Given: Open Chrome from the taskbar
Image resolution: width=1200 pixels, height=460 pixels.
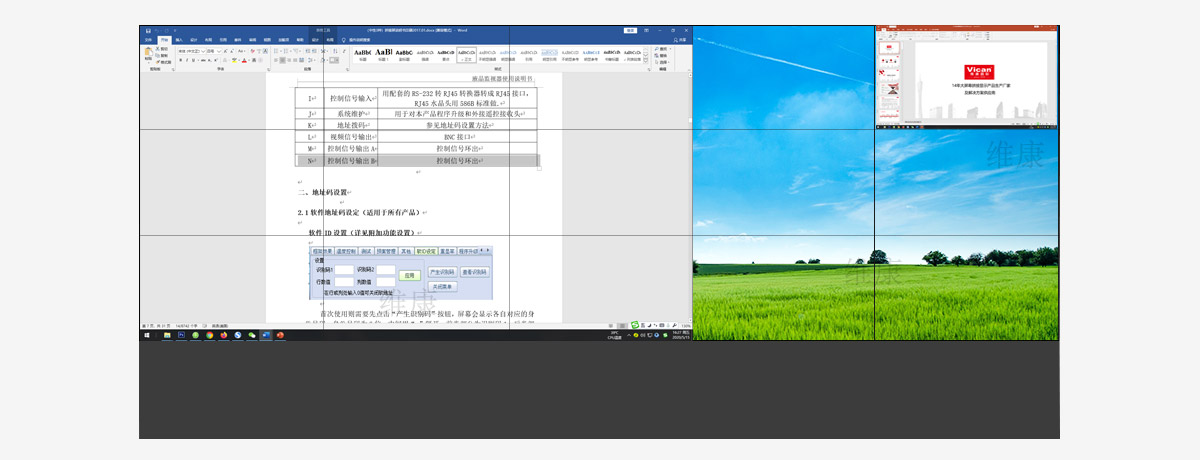Looking at the screenshot, I should click(x=209, y=335).
